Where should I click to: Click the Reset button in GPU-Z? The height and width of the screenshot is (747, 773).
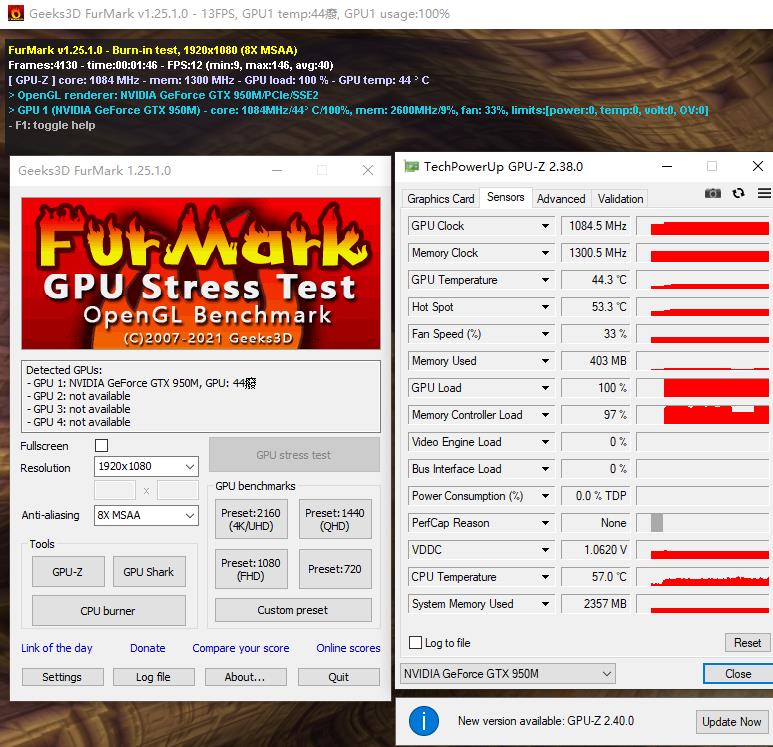[x=747, y=642]
